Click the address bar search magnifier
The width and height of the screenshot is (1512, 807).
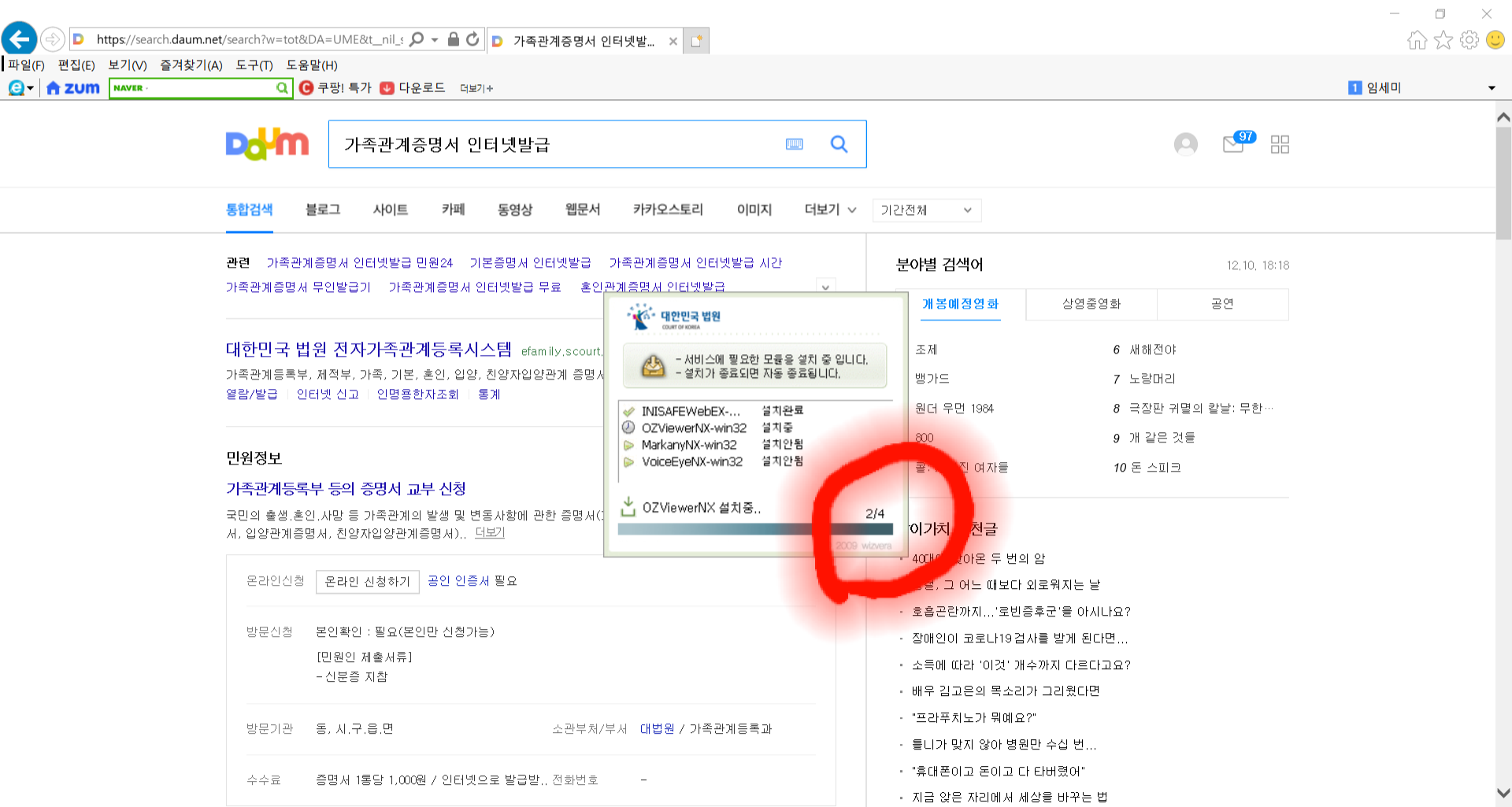(417, 39)
